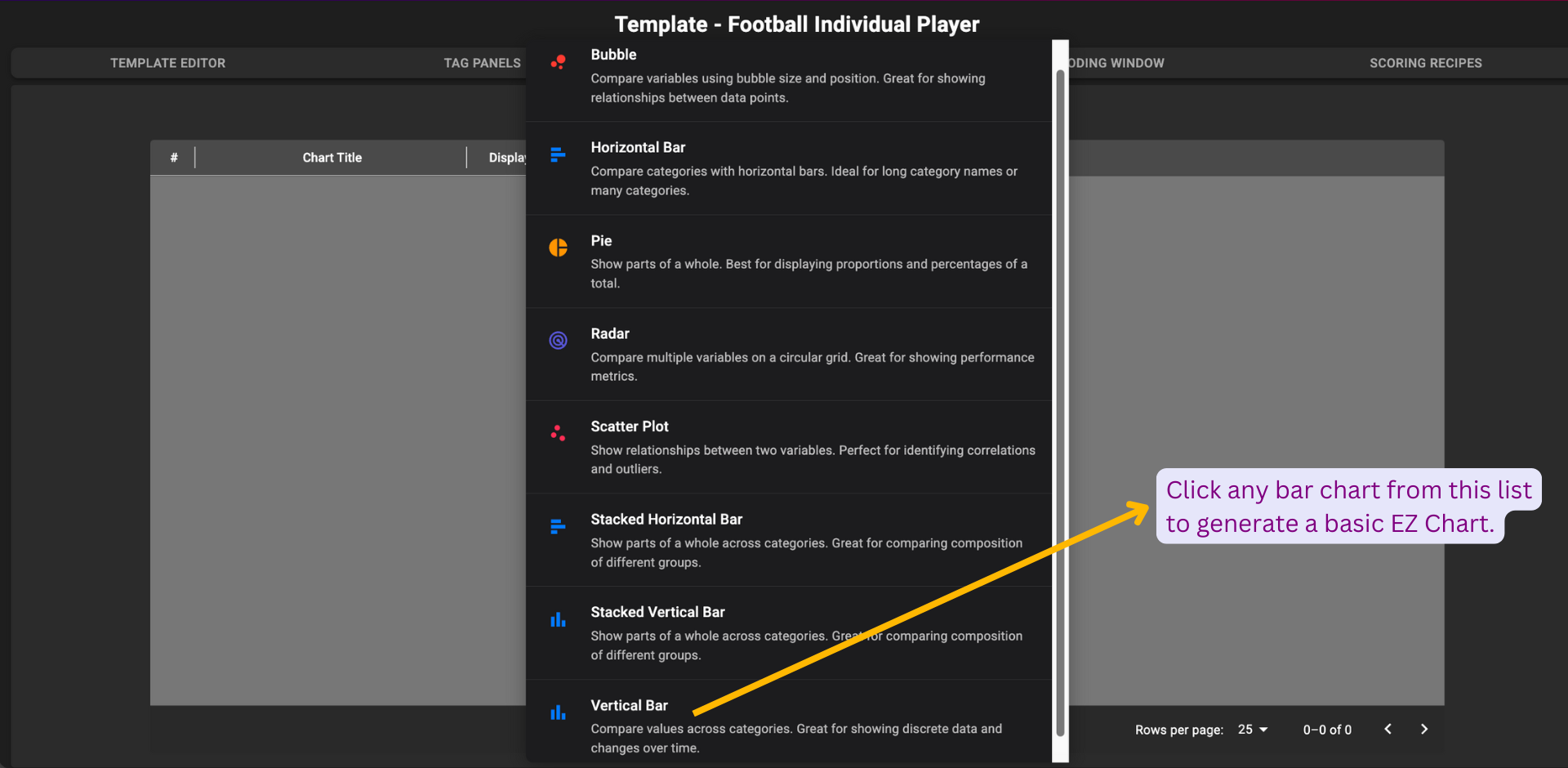Click the Vertical Bar chart icon
This screenshot has width=1568, height=768.
tap(558, 712)
